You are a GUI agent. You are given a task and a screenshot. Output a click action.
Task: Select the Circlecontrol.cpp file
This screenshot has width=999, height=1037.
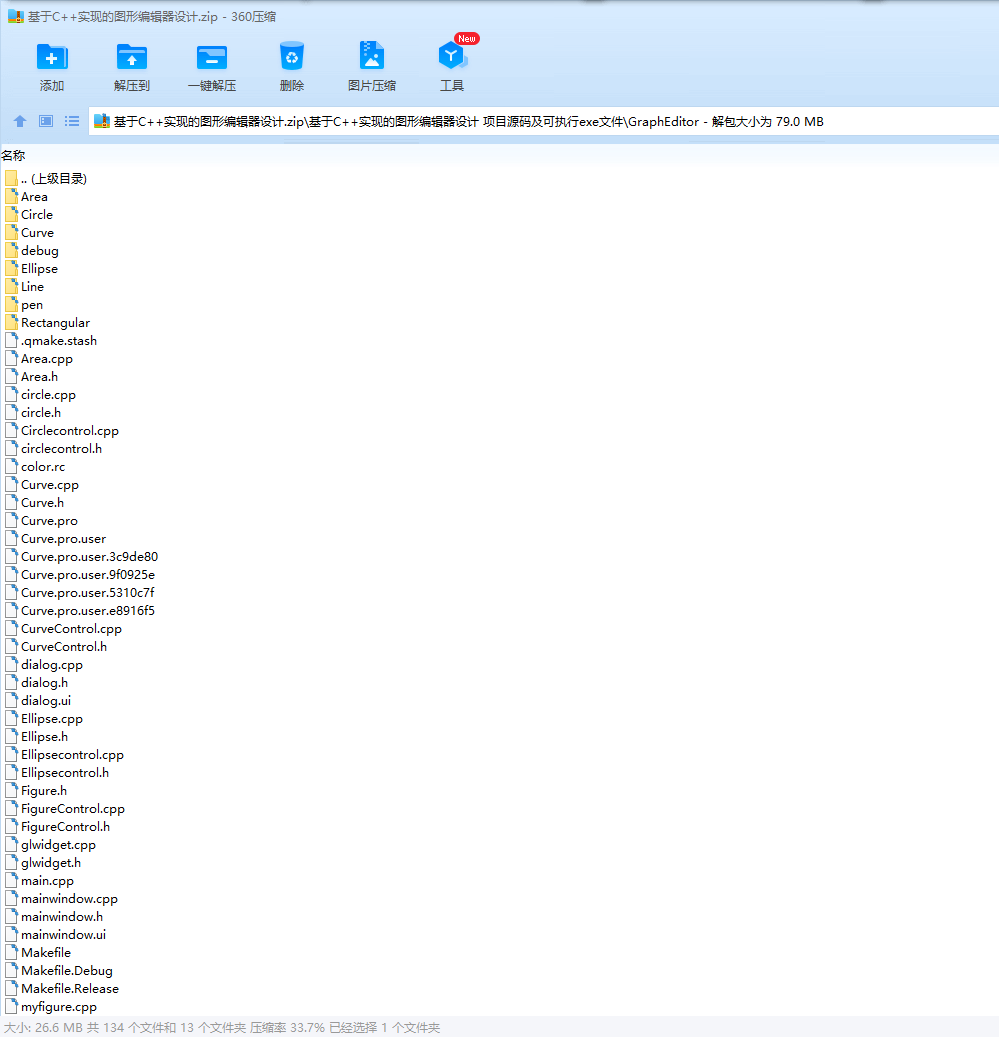pos(61,431)
